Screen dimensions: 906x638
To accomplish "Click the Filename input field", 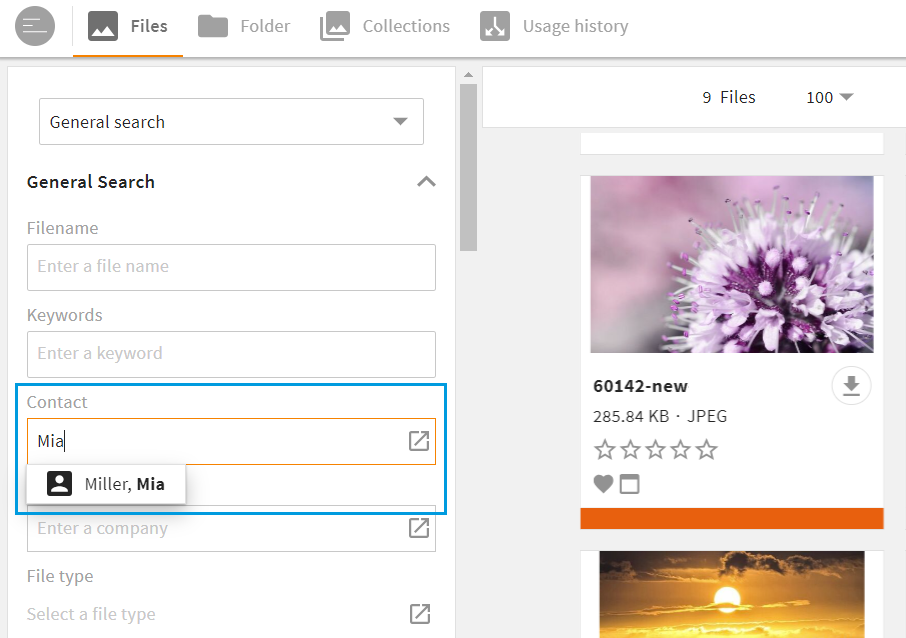I will pyautogui.click(x=231, y=267).
